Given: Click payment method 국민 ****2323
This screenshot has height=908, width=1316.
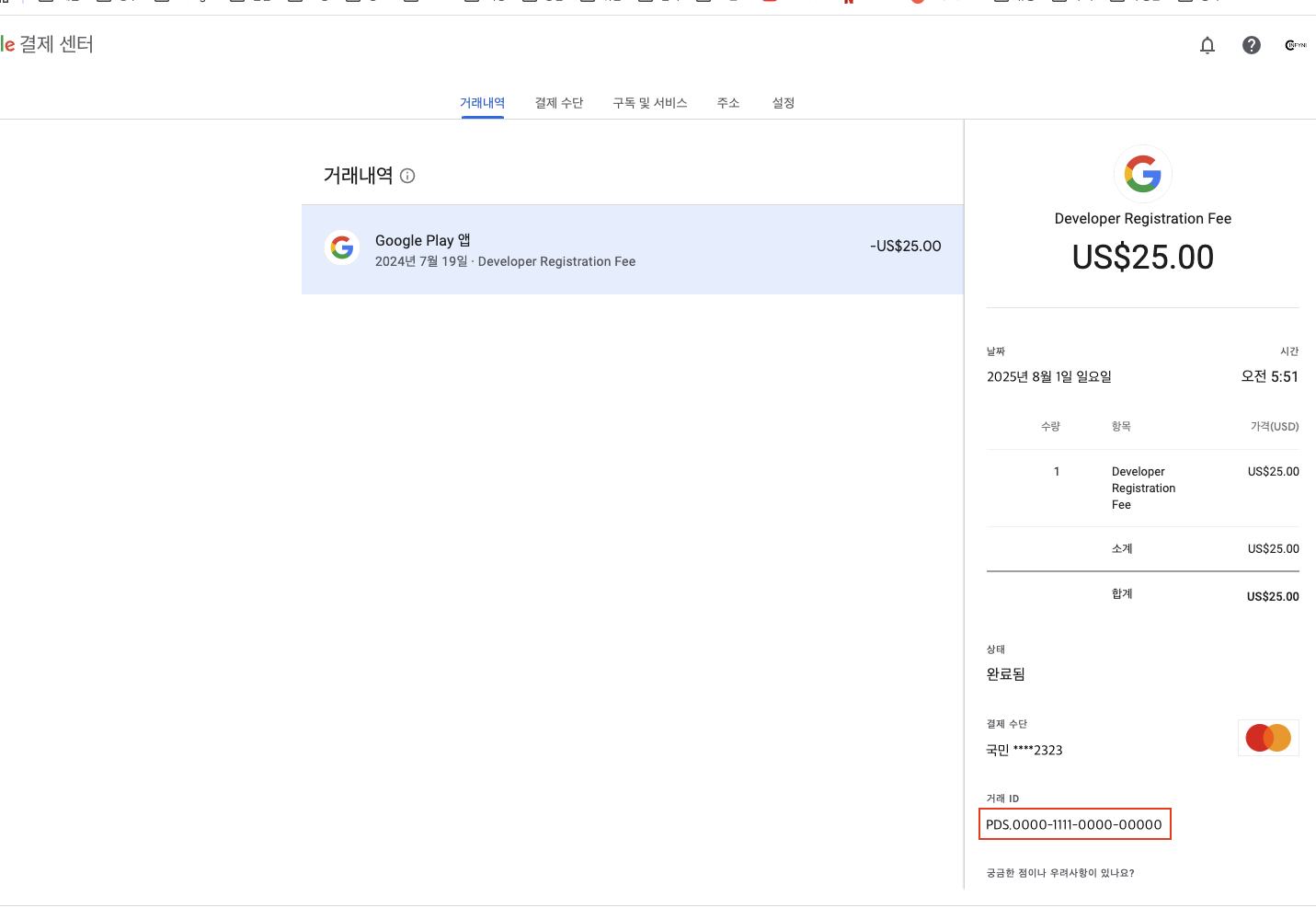Looking at the screenshot, I should [x=1024, y=751].
